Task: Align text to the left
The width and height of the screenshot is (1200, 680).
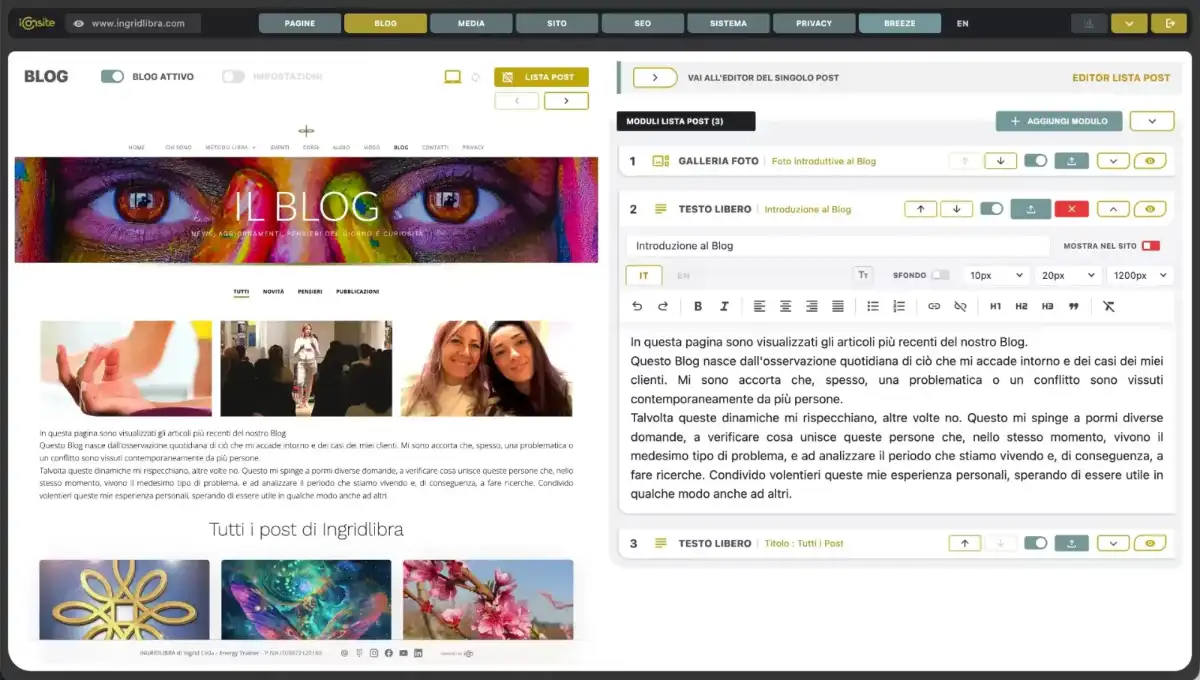Action: (x=760, y=306)
